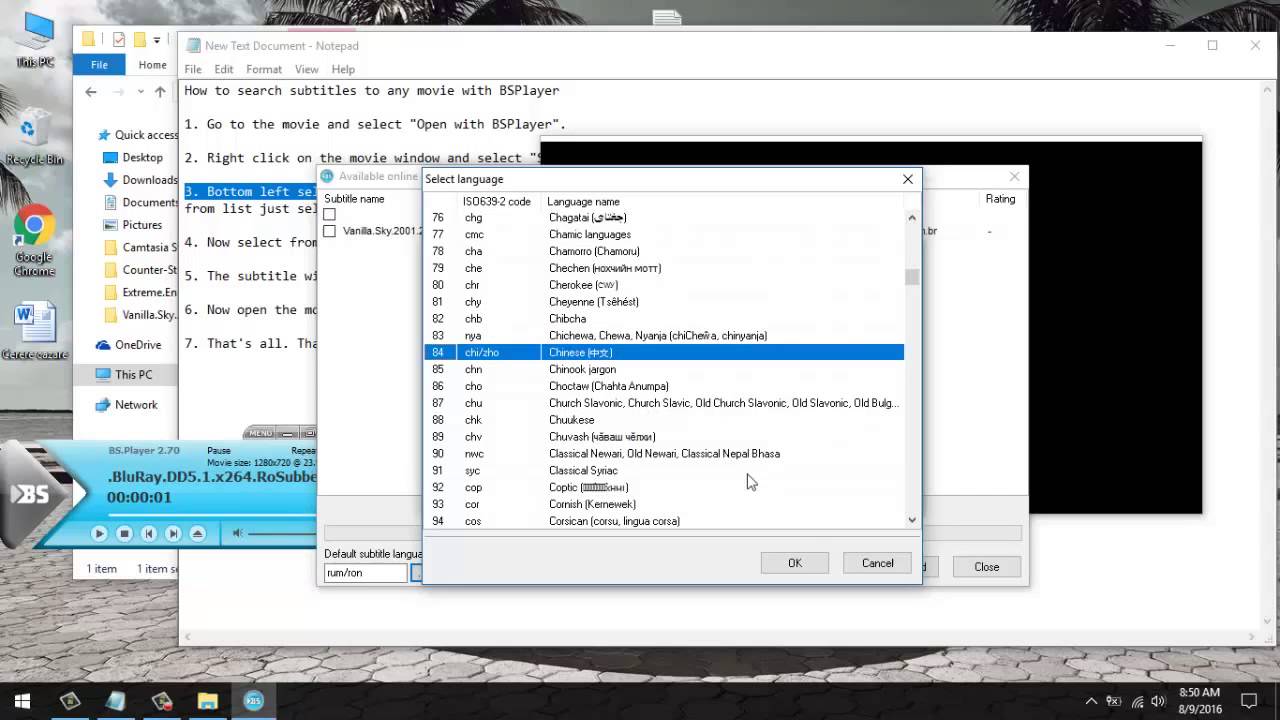The width and height of the screenshot is (1280, 720).
Task: Skip to next track in BS.Player
Action: pyautogui.click(x=173, y=533)
